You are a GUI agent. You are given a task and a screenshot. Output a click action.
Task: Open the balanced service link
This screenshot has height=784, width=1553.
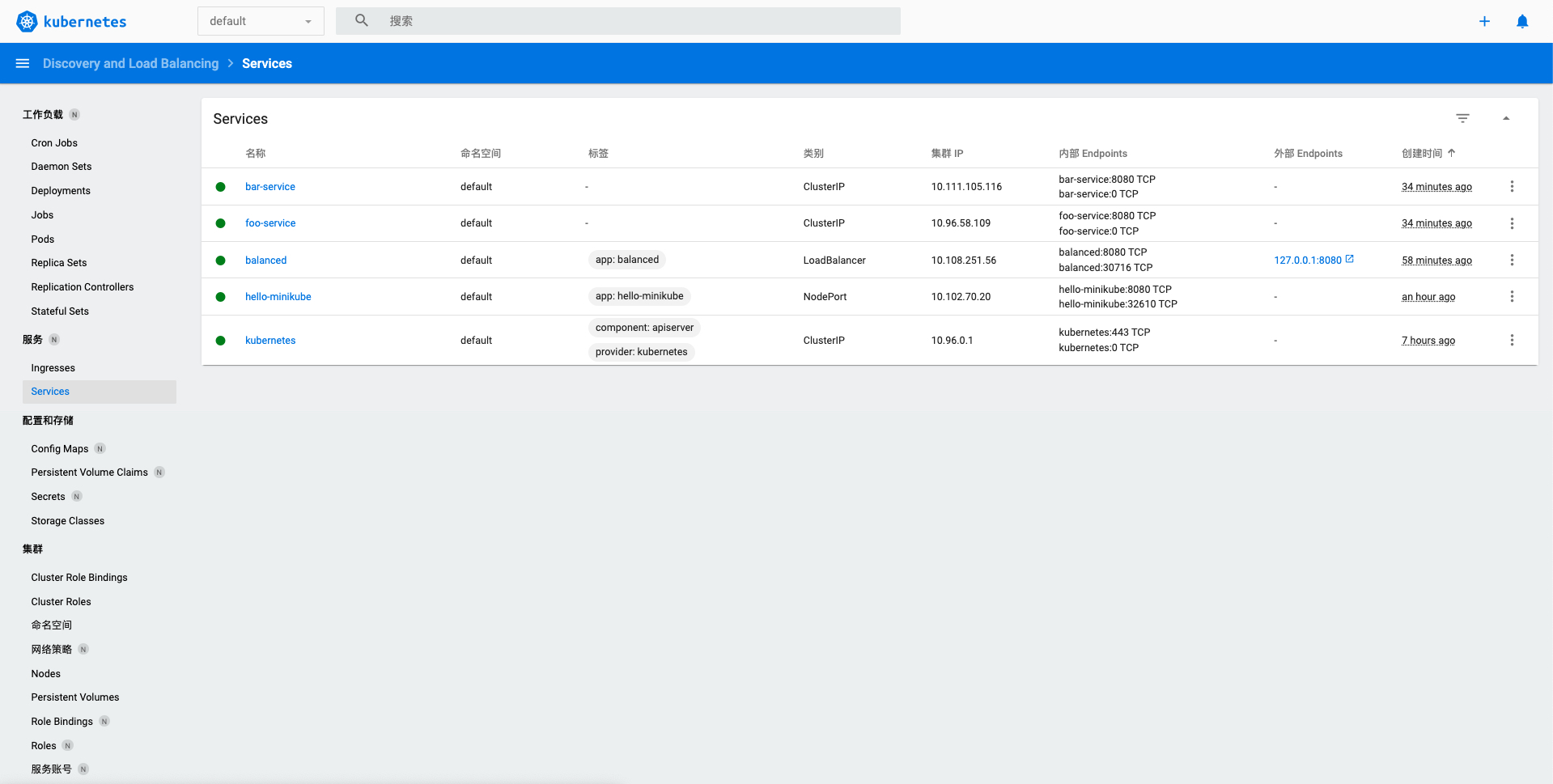click(265, 261)
